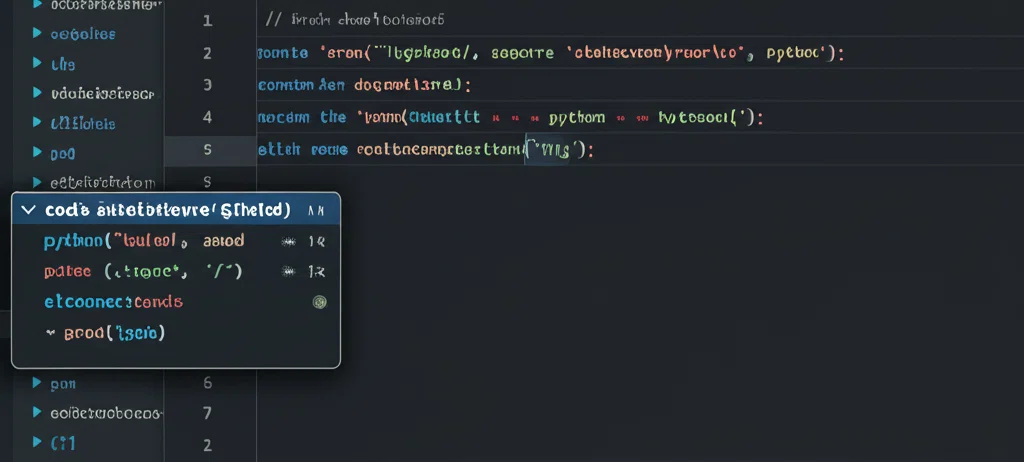Screen dimensions: 1024x462
Task: Expand the "eoidetwoboeces" sidebar item arrow
Action: tap(37, 413)
